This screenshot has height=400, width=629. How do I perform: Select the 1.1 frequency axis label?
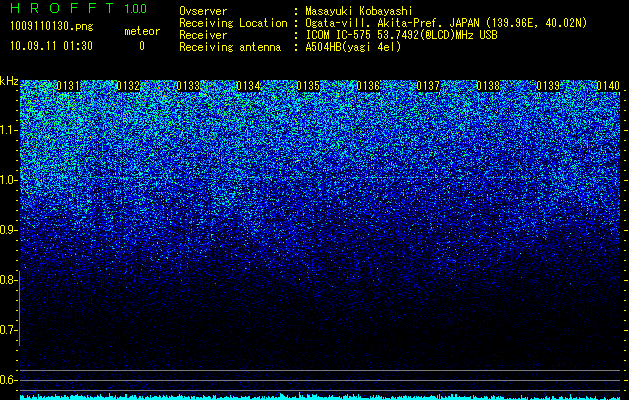pyautogui.click(x=7, y=130)
